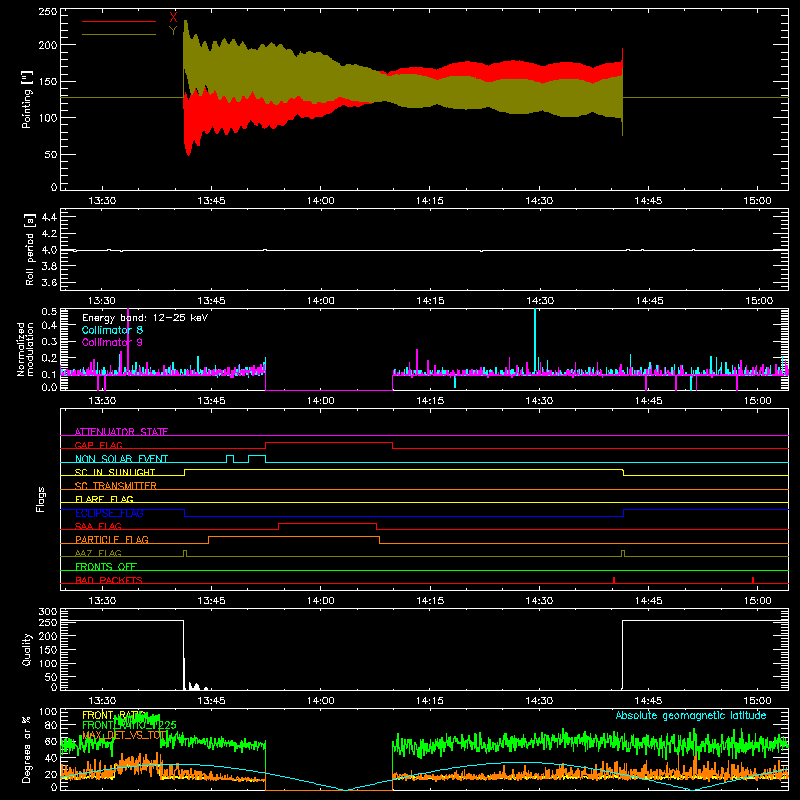
Task: Click the SC_TRANSMITTER flag label
Action: pos(116,485)
